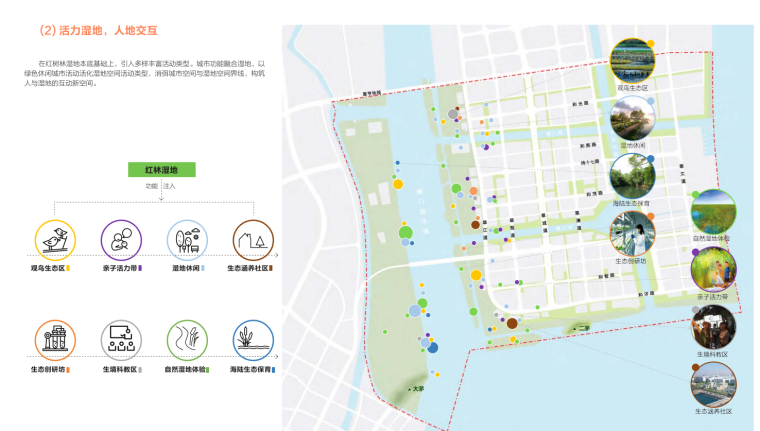Open the 观鸟生态区 circular photo on map
Image resolution: width=760 pixels, height=431 pixels.
click(x=632, y=61)
